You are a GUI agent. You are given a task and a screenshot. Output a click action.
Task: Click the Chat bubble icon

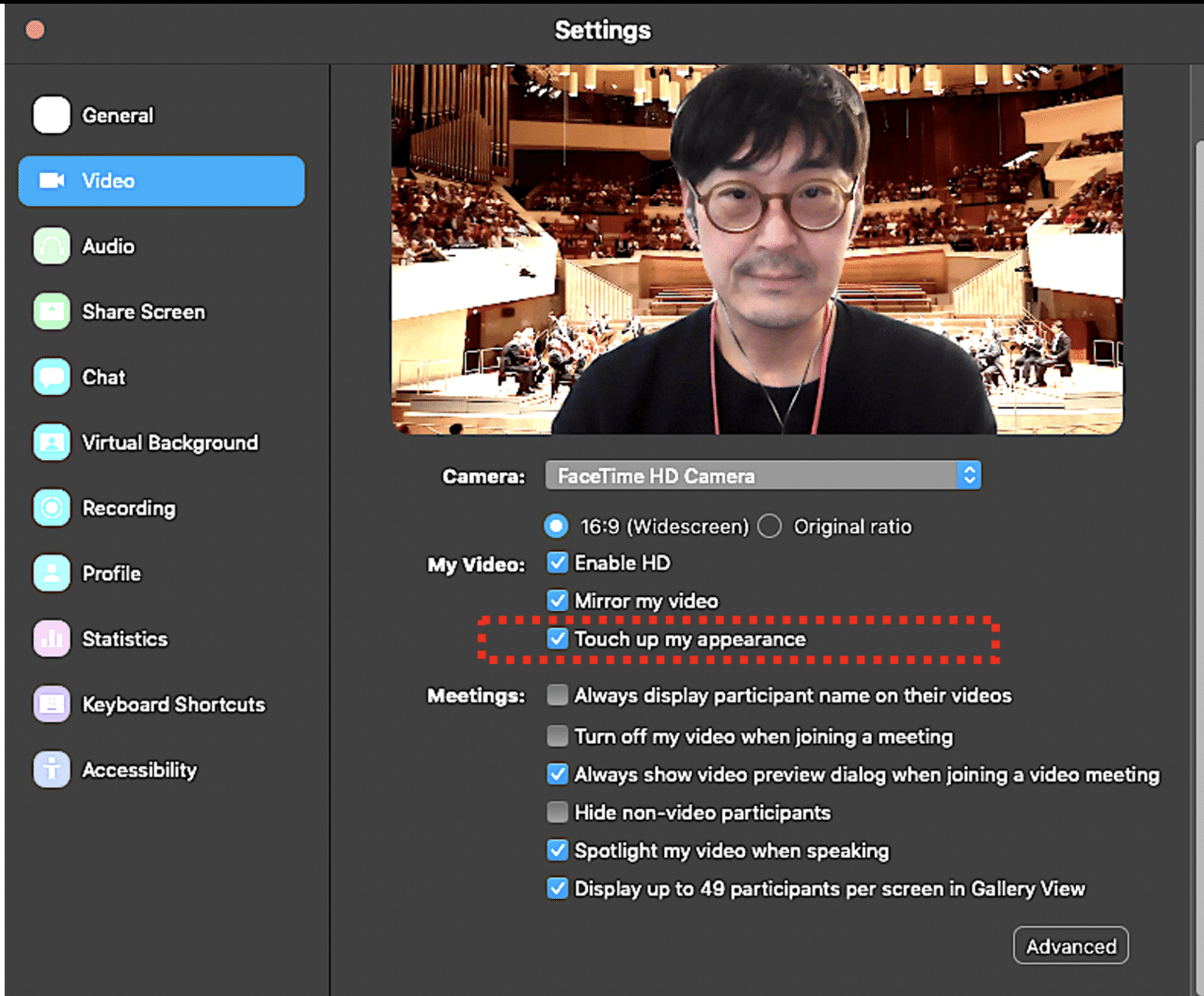click(52, 377)
